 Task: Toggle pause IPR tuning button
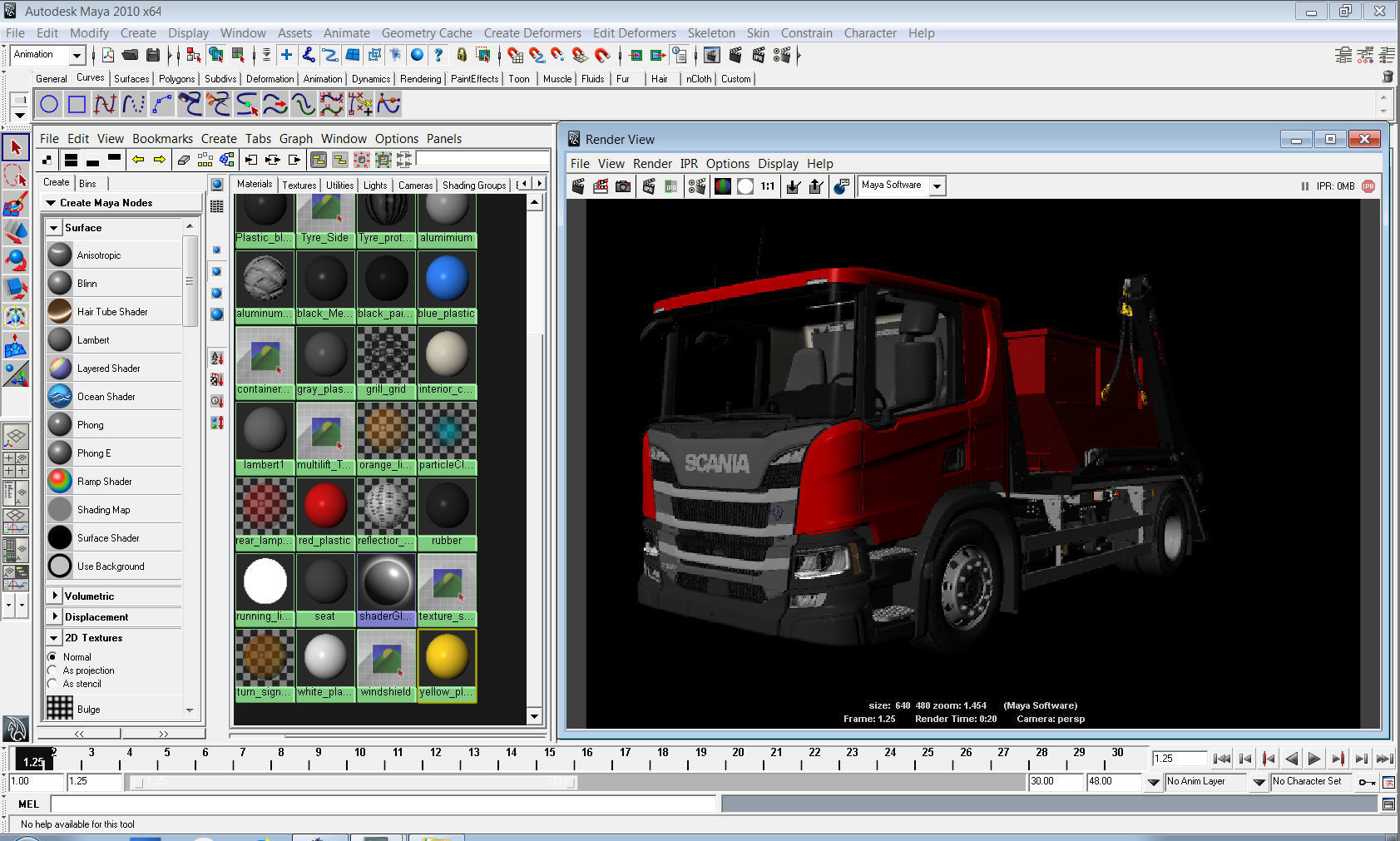pyautogui.click(x=1304, y=186)
